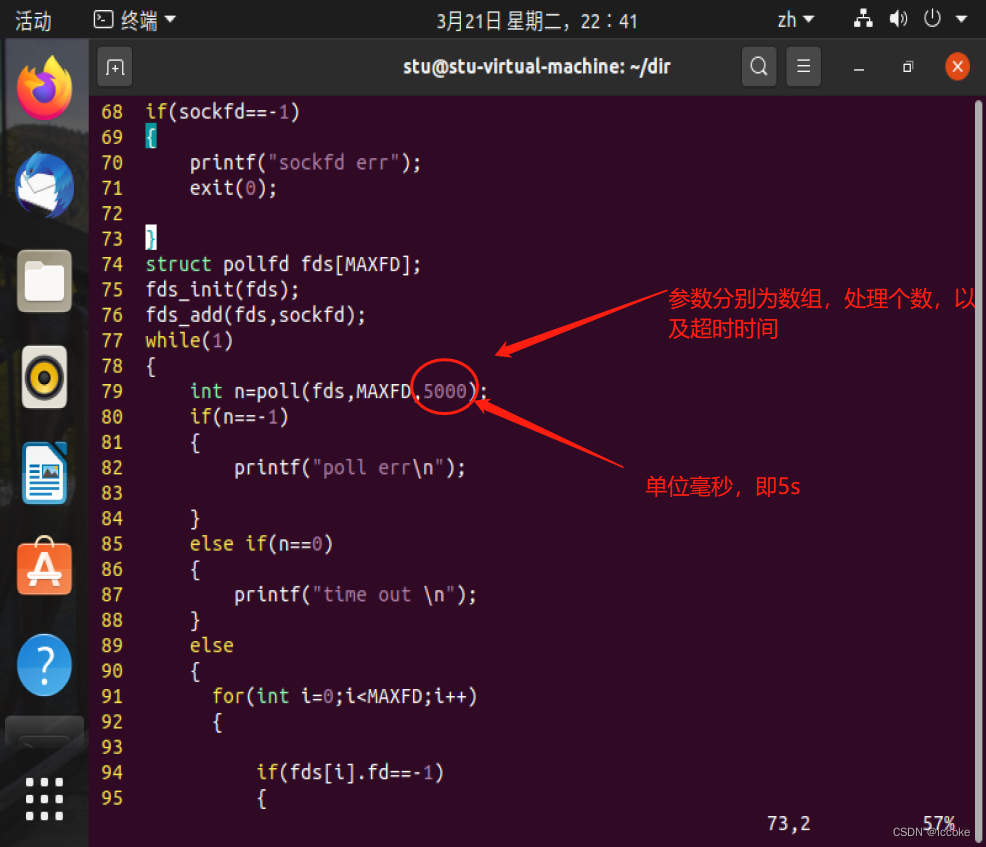Click the for loop on line 91
Image resolution: width=986 pixels, height=847 pixels.
click(x=345, y=696)
